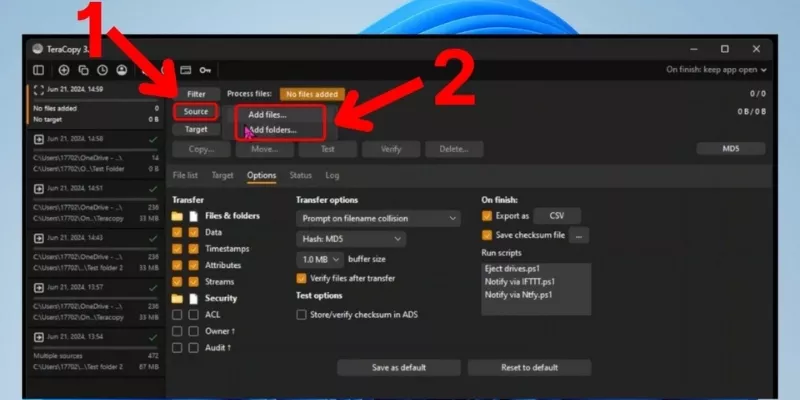Open the On finish: keep app open dropdown
This screenshot has width=800, height=400.
pos(716,70)
